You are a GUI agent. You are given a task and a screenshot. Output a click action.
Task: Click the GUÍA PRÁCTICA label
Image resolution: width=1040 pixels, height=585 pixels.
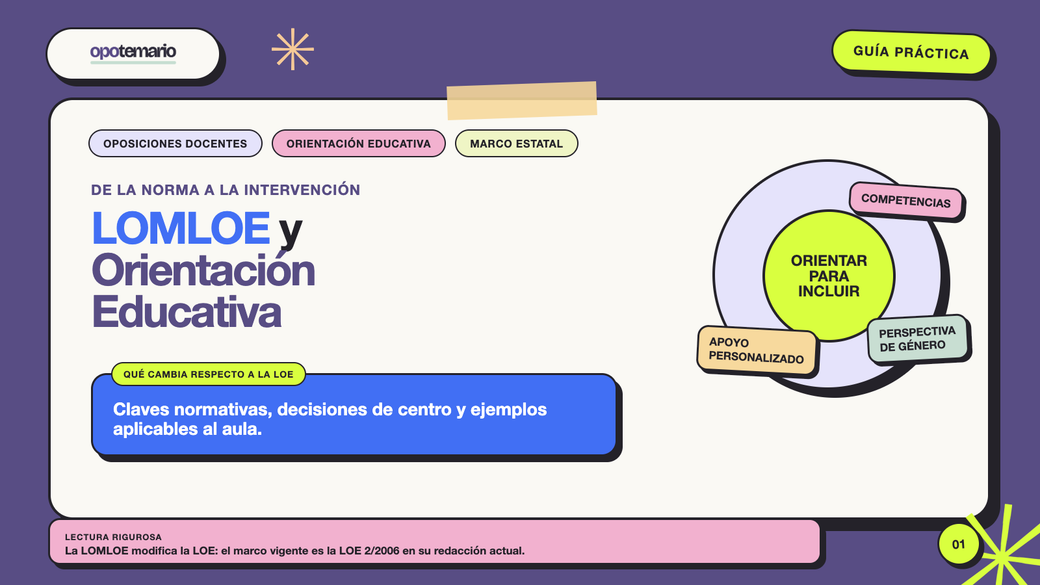click(911, 52)
